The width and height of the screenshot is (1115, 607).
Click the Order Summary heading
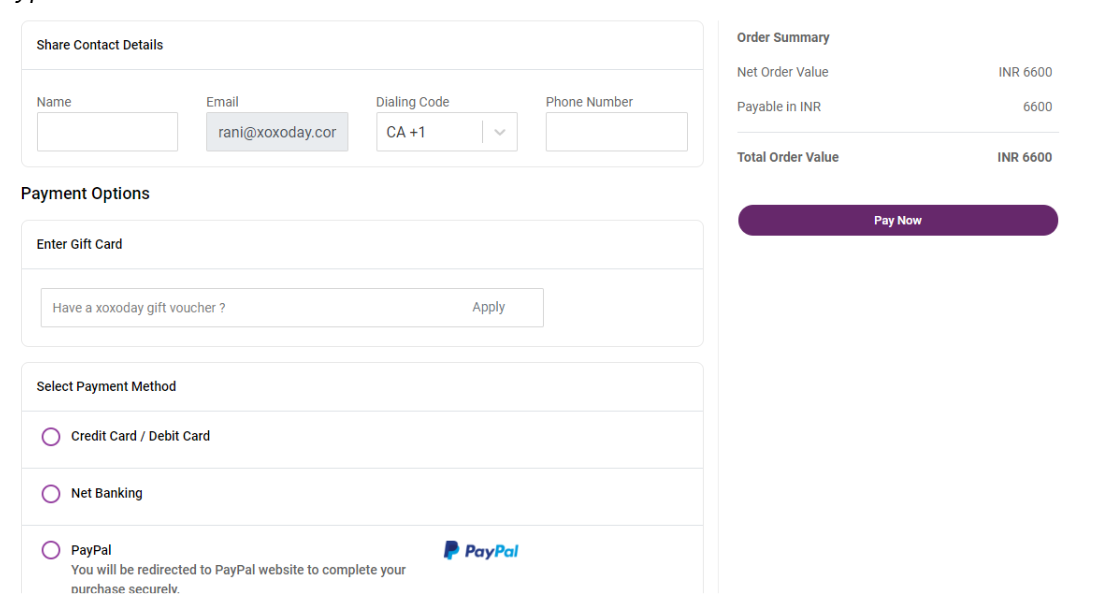tap(783, 37)
